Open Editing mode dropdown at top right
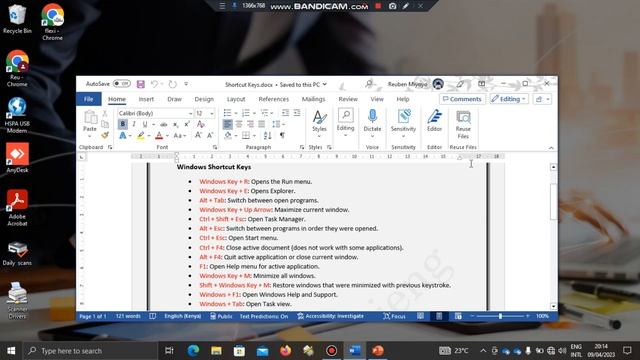 point(509,99)
